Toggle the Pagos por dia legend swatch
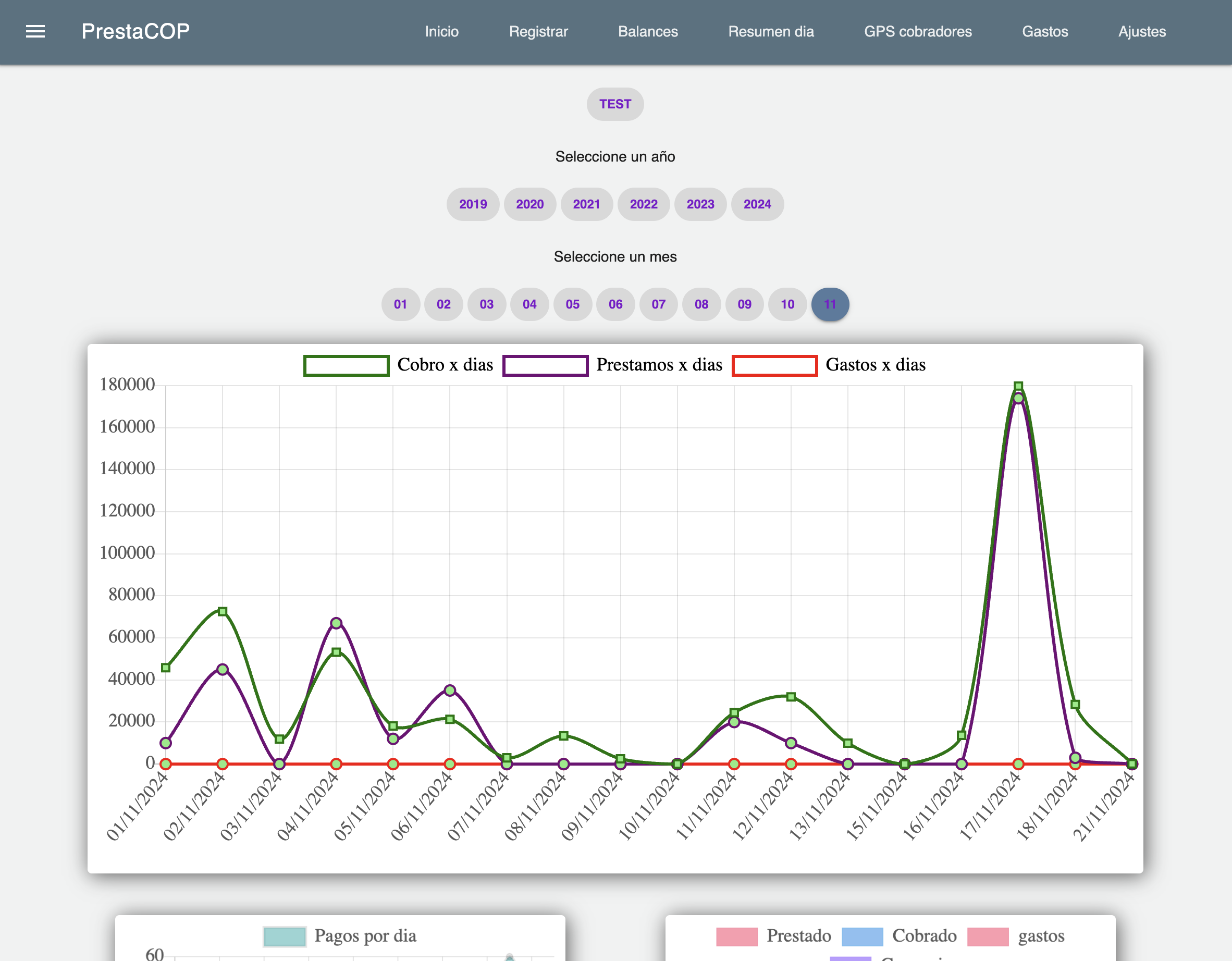Screen dimensions: 1232x961 click(285, 936)
